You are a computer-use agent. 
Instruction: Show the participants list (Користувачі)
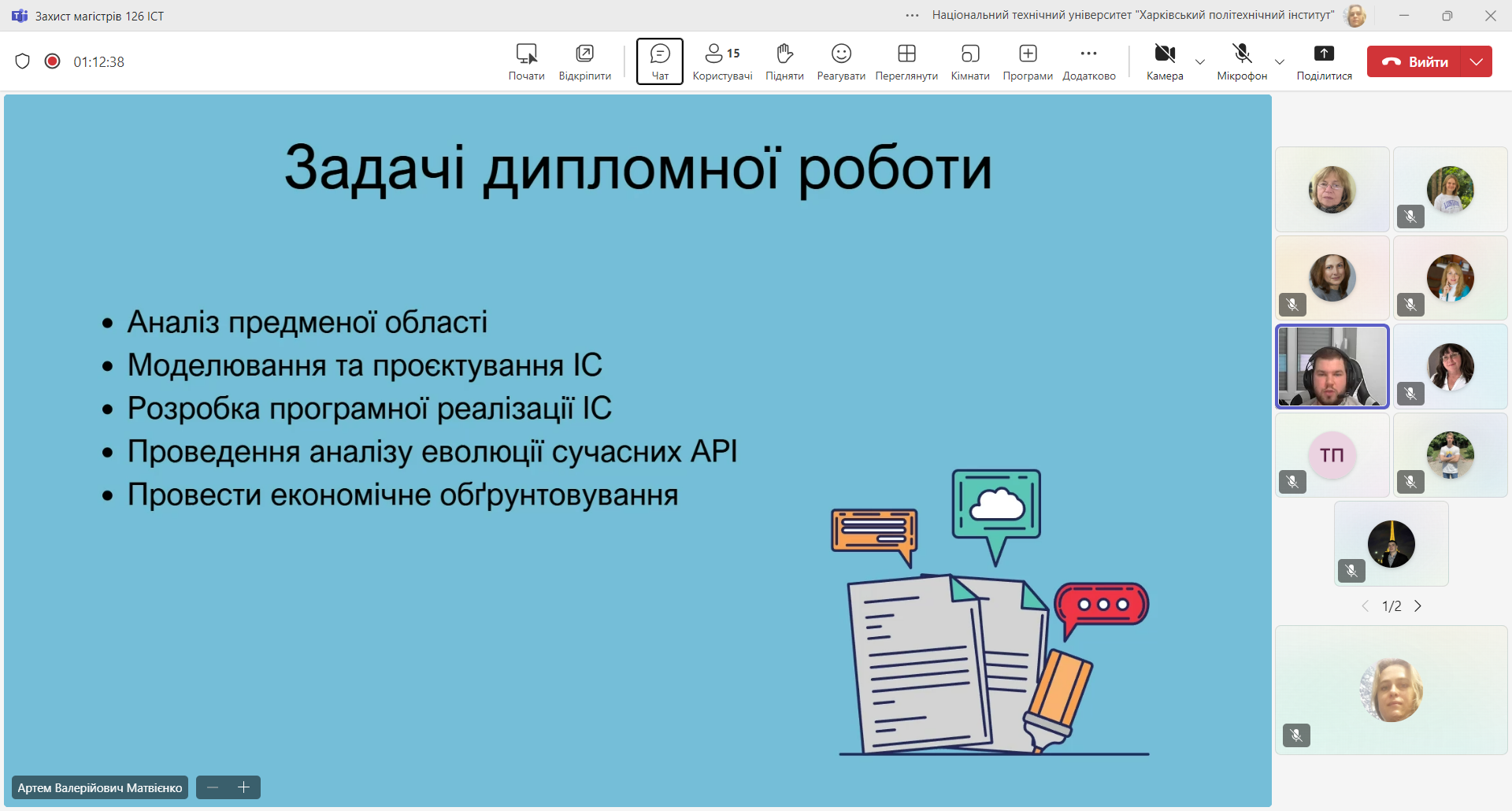click(x=722, y=61)
